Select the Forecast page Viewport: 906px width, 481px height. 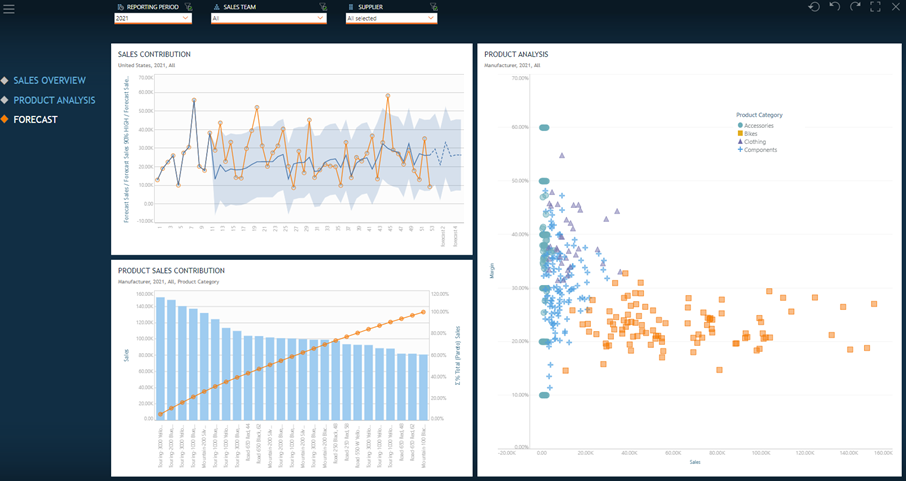35,120
